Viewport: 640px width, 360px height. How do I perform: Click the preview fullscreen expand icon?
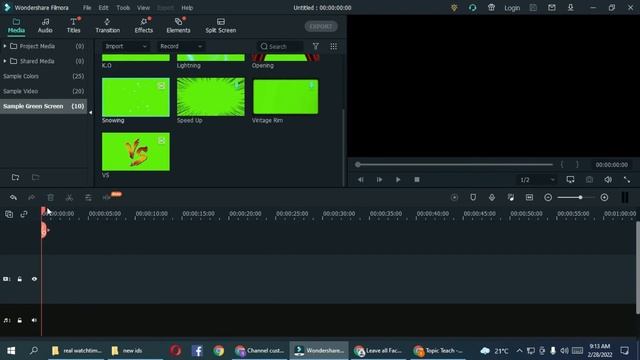(x=627, y=180)
